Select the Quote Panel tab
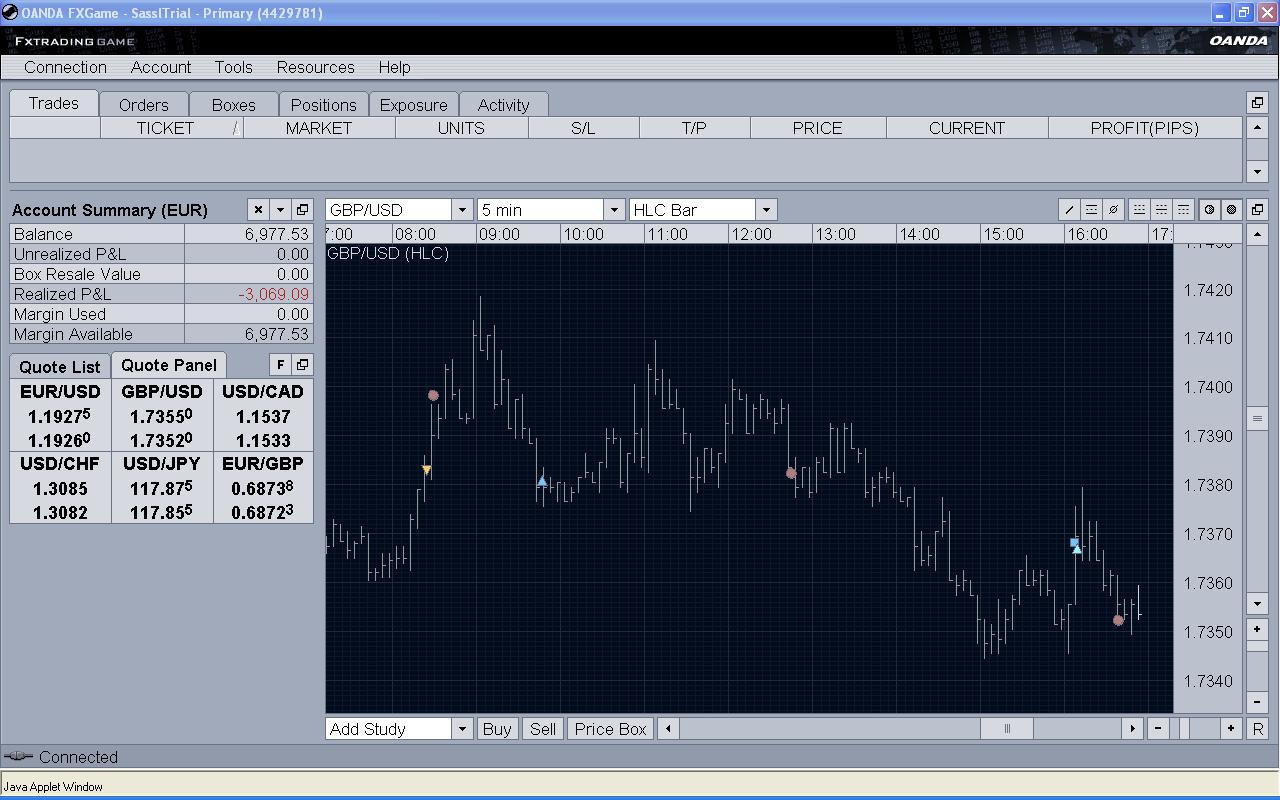This screenshot has height=800, width=1280. click(169, 365)
